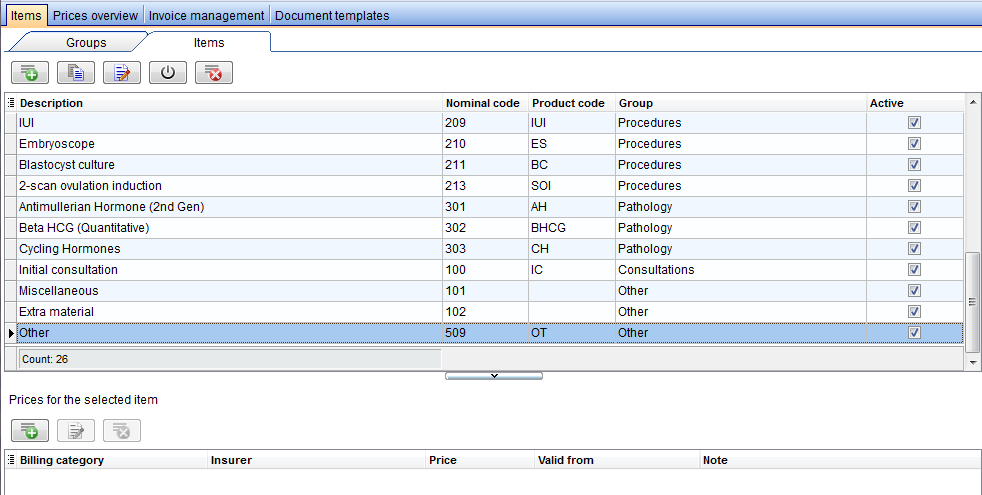The width and height of the screenshot is (982, 495).
Task: Click the scrollbar up arrow in items list
Action: 973,102
